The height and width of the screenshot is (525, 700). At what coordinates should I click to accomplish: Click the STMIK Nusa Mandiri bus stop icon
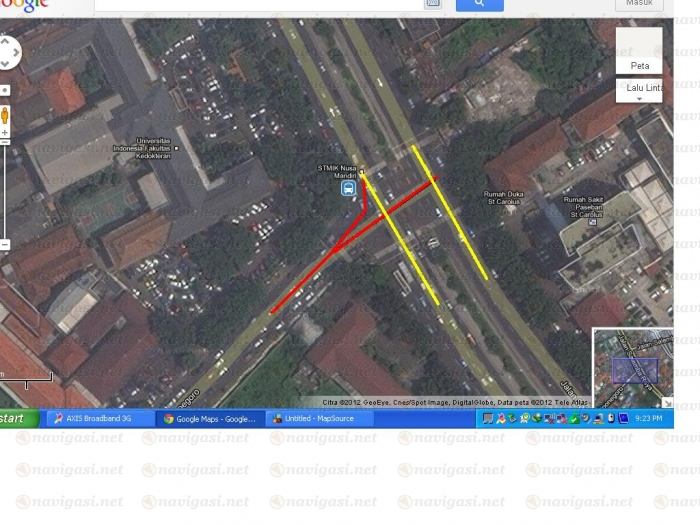click(349, 188)
